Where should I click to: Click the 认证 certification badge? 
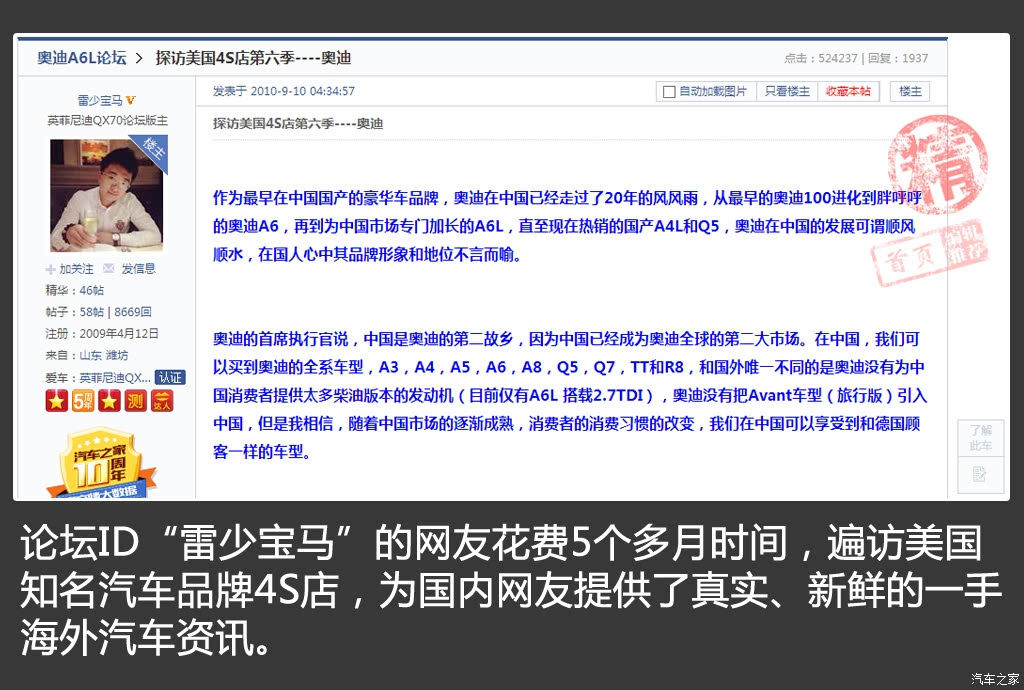click(x=170, y=377)
